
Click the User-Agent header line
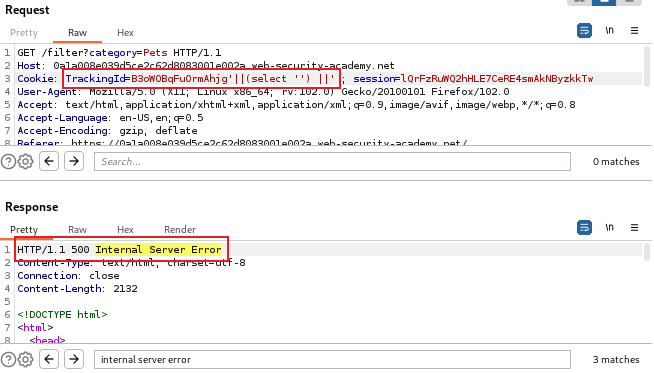(x=263, y=91)
